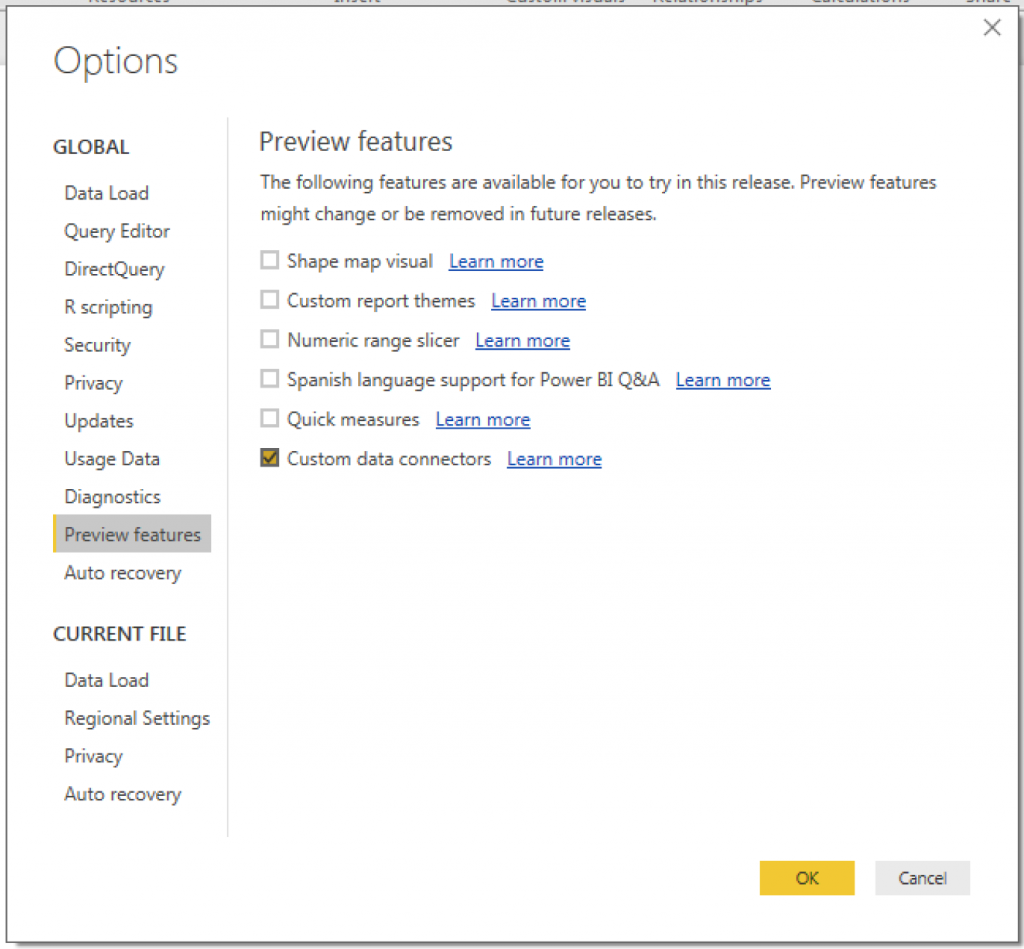Select Data Load under CURRENT FILE
The height and width of the screenshot is (949, 1024).
(x=106, y=681)
